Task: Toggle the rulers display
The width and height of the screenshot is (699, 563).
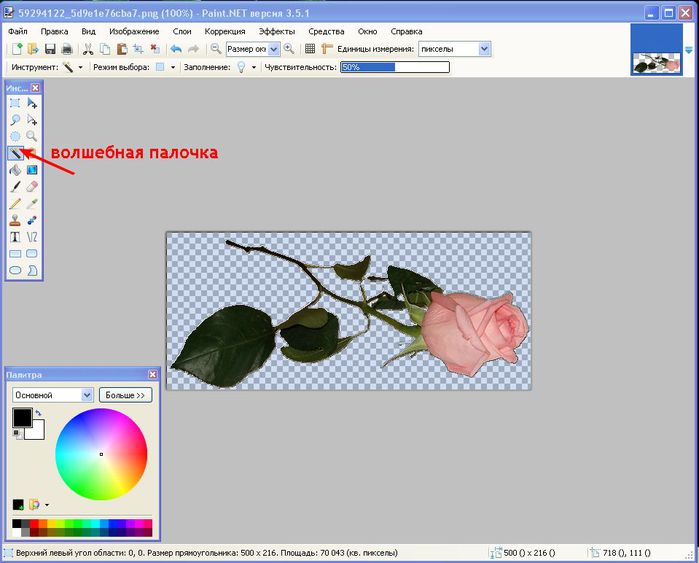Action: coord(326,49)
